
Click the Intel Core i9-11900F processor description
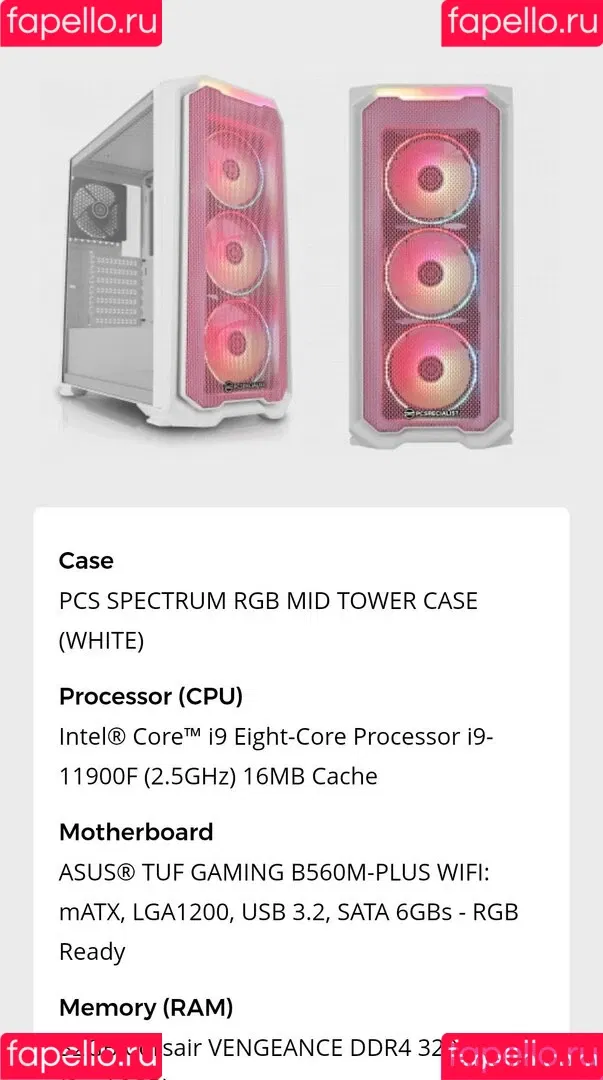tap(276, 756)
